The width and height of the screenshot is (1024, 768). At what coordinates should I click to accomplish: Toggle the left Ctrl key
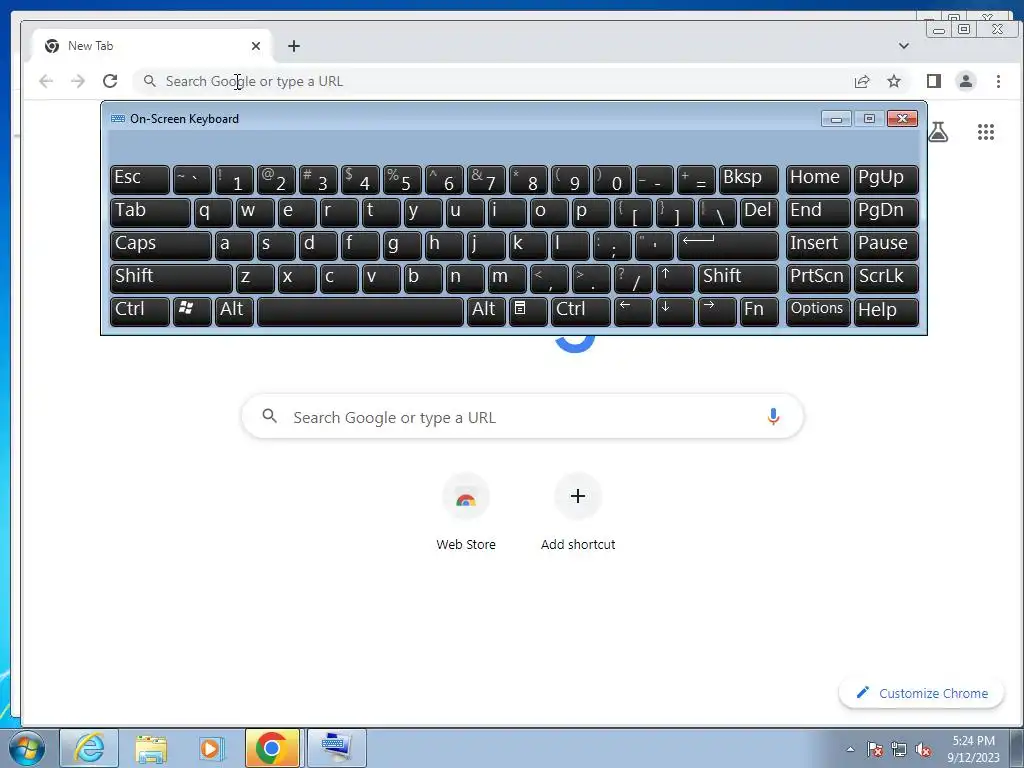(x=140, y=311)
